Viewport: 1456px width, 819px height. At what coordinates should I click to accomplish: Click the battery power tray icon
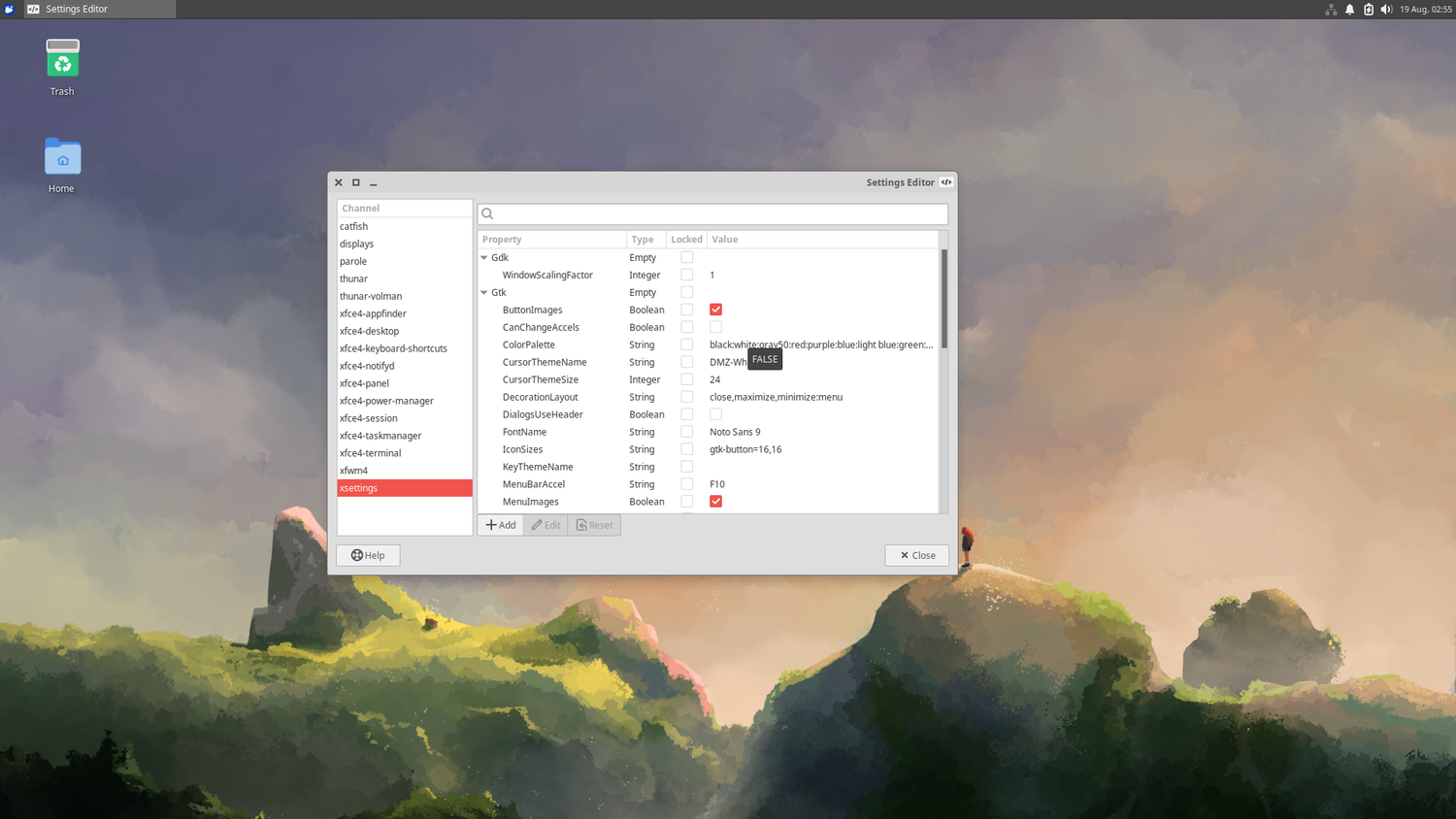pos(1369,9)
